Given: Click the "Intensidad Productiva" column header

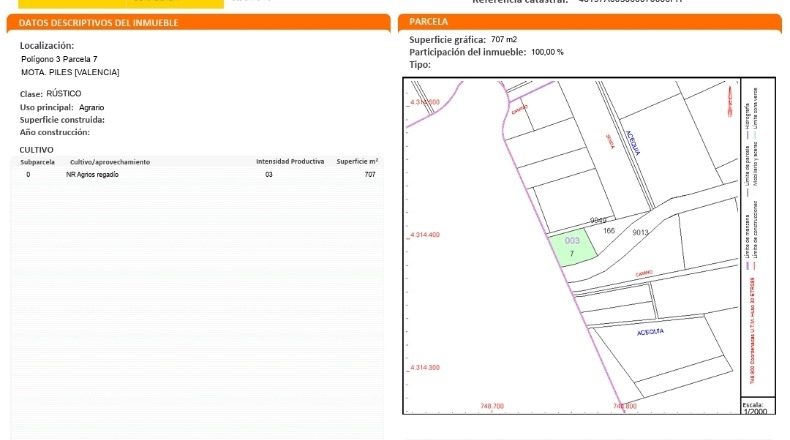Looking at the screenshot, I should [x=290, y=161].
